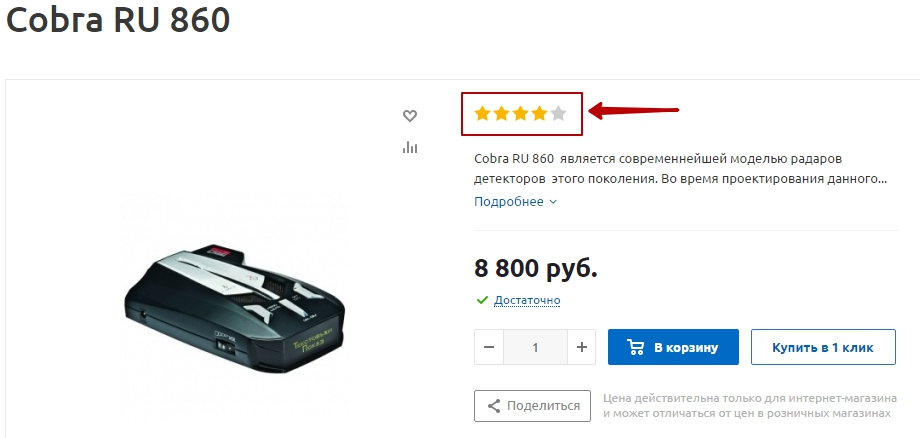Expand description with Подробнее
920x438 pixels.
tap(509, 202)
